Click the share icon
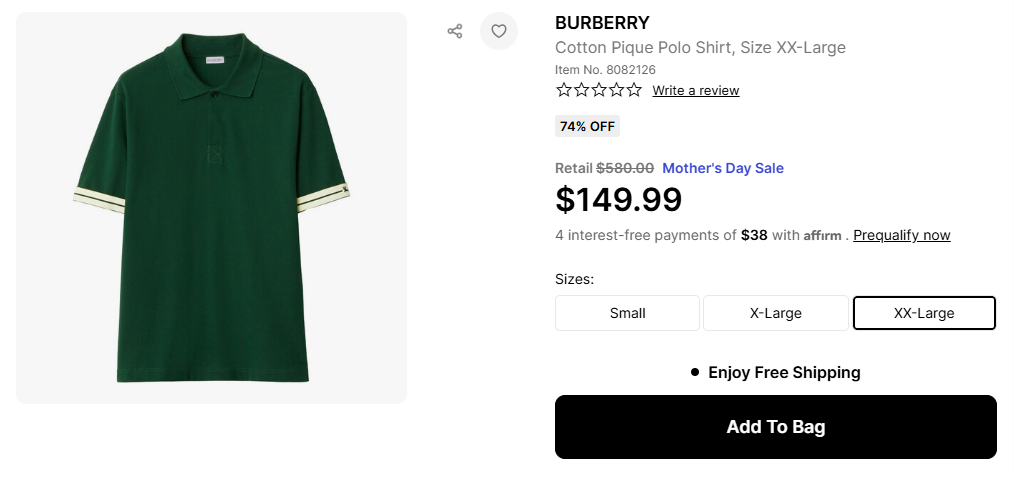The image size is (1014, 478). coord(455,31)
